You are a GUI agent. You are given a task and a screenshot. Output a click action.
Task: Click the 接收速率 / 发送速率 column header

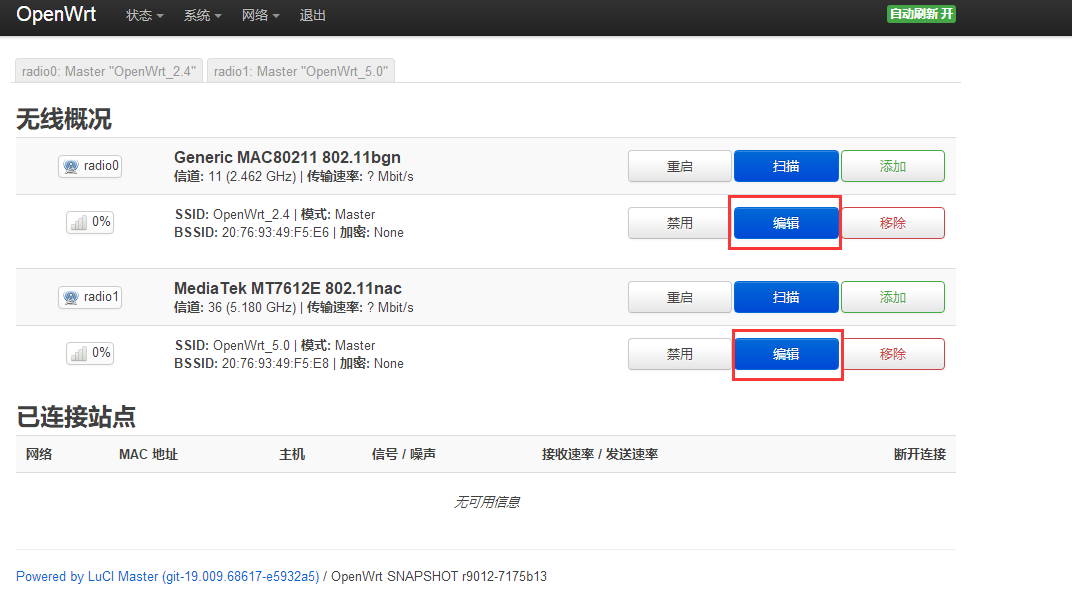pos(600,454)
